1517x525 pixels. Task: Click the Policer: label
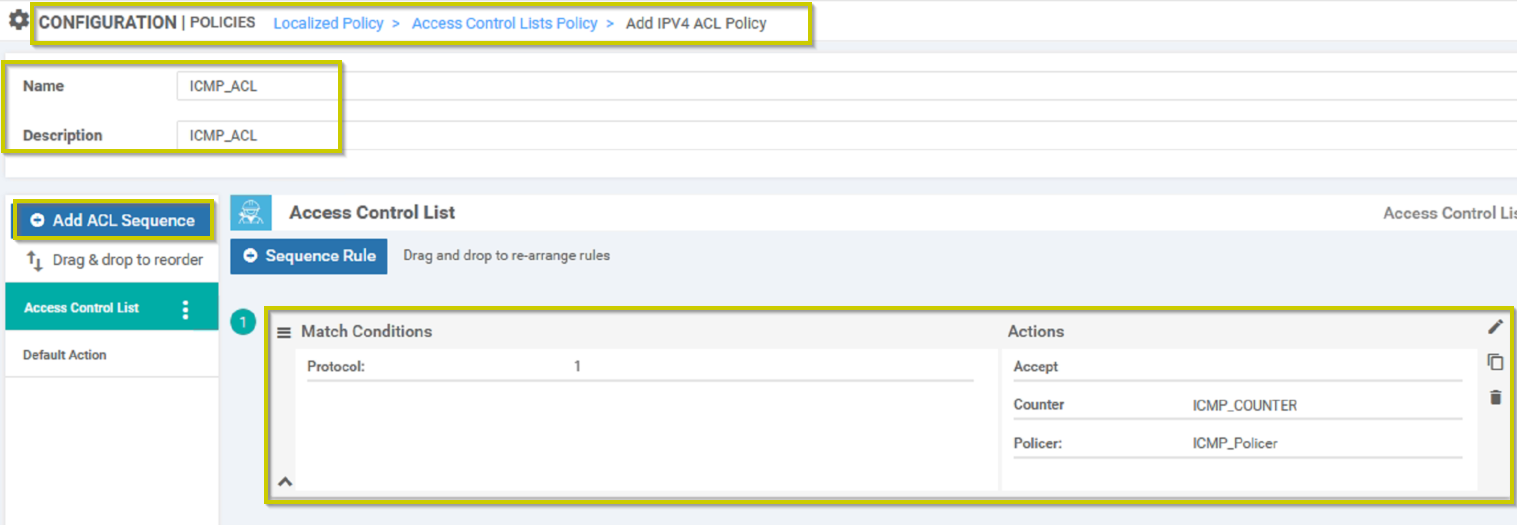(1039, 443)
